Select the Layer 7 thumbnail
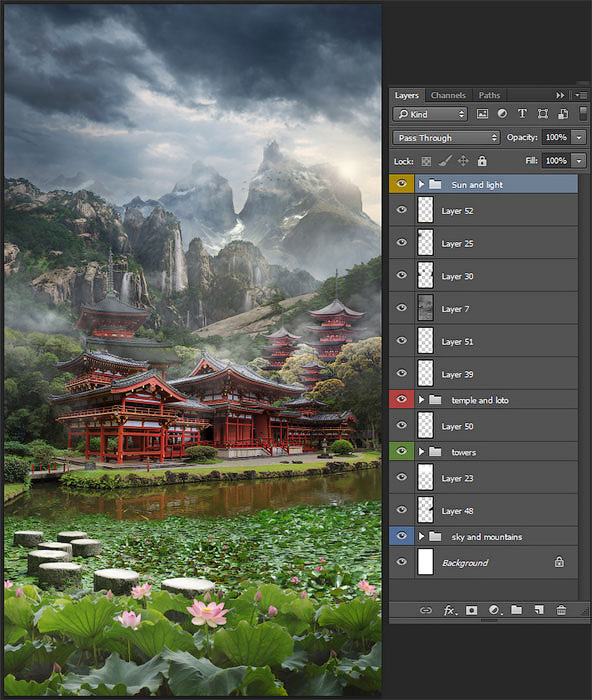592x700 pixels. (x=425, y=308)
